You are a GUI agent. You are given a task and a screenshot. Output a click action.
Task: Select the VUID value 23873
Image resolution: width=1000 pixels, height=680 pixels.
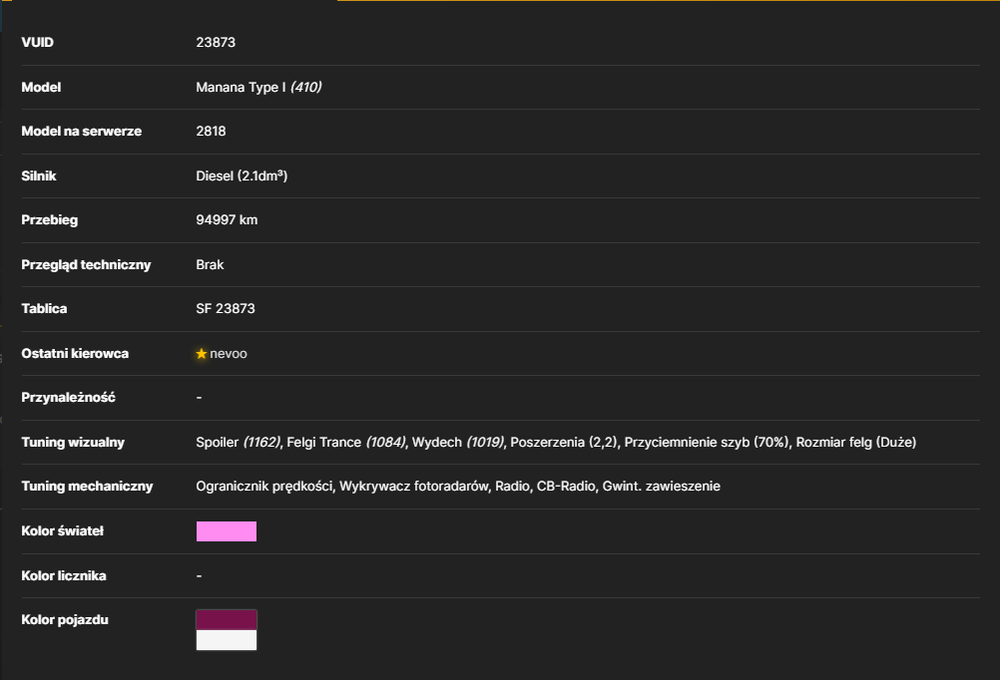click(x=216, y=42)
